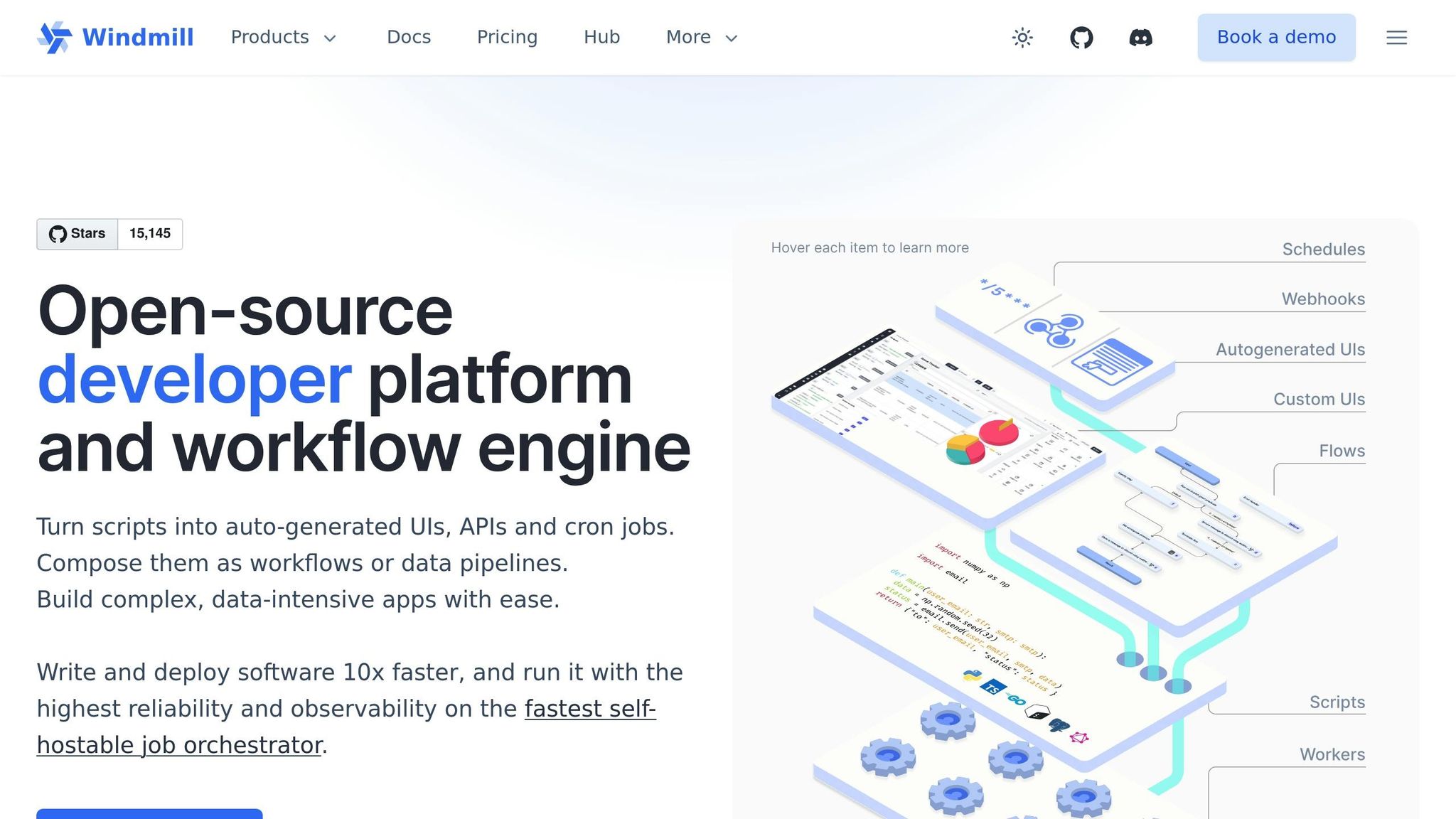Screen dimensions: 1456x819
Task: Select the Workers label in diagram
Action: pyautogui.click(x=1332, y=754)
